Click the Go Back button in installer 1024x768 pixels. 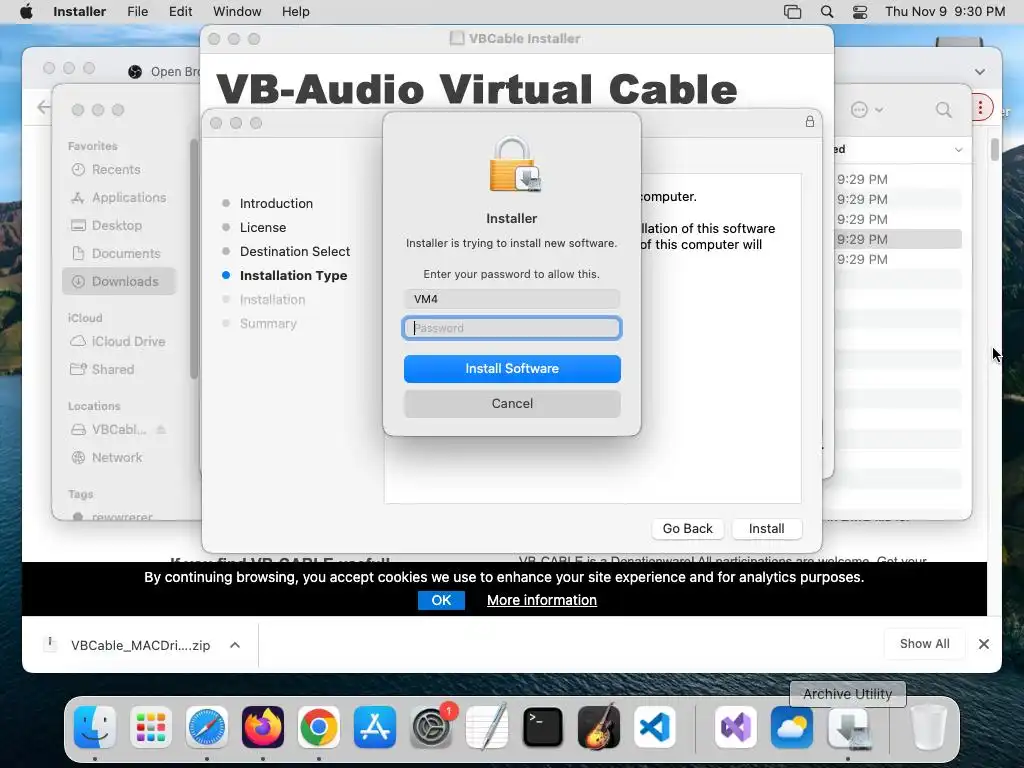[x=688, y=528]
